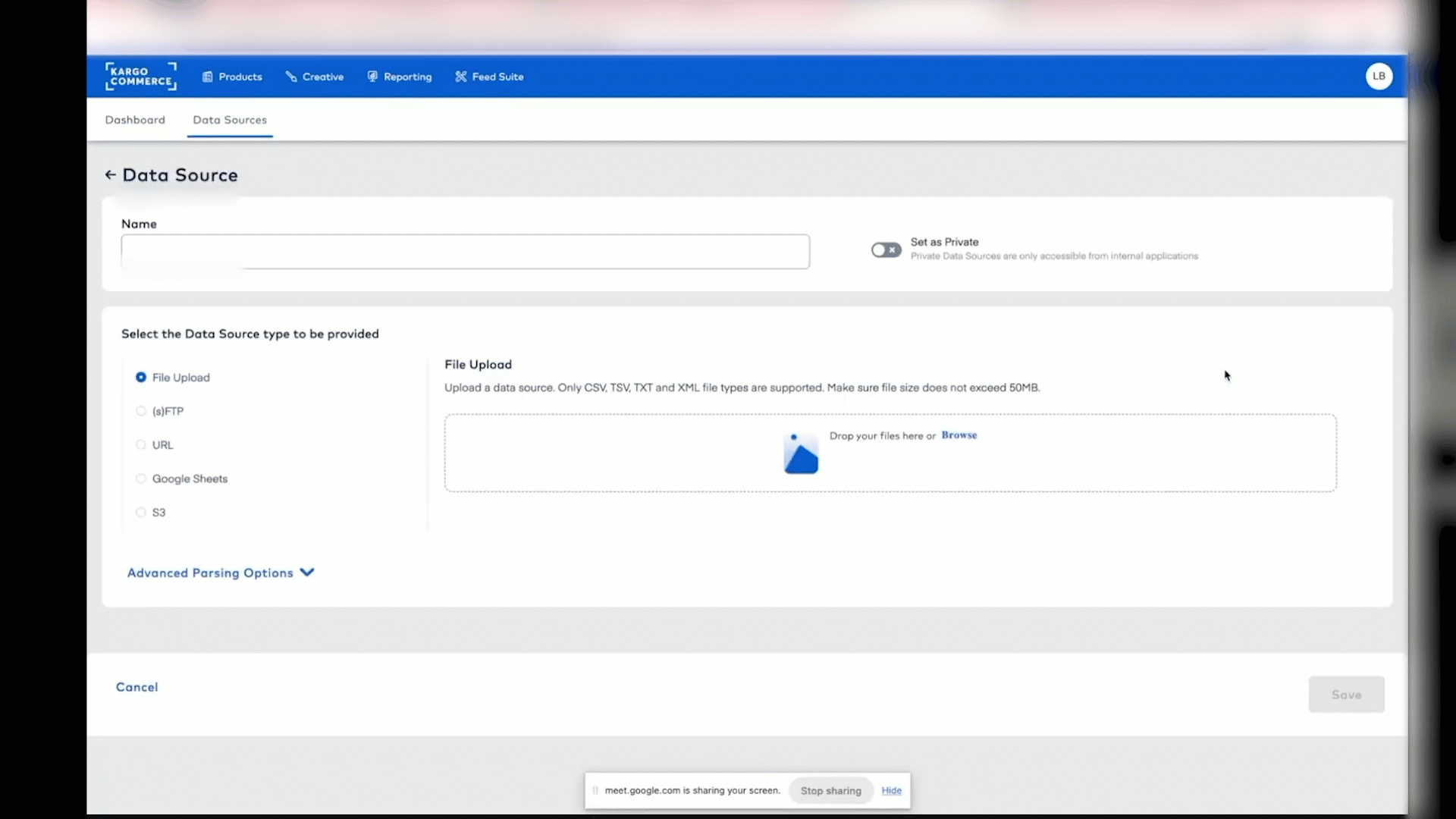Click the image icon in the file drop zone
The height and width of the screenshot is (819, 1456).
coord(801,453)
